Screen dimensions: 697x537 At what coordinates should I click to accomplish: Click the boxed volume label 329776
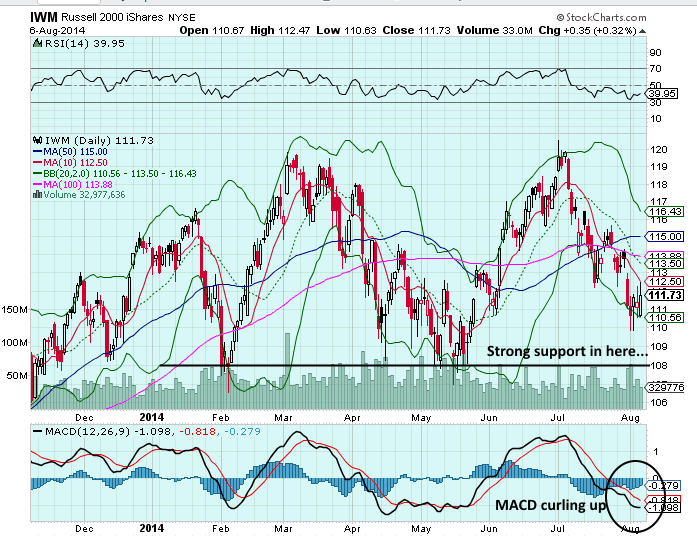pyautogui.click(x=666, y=388)
